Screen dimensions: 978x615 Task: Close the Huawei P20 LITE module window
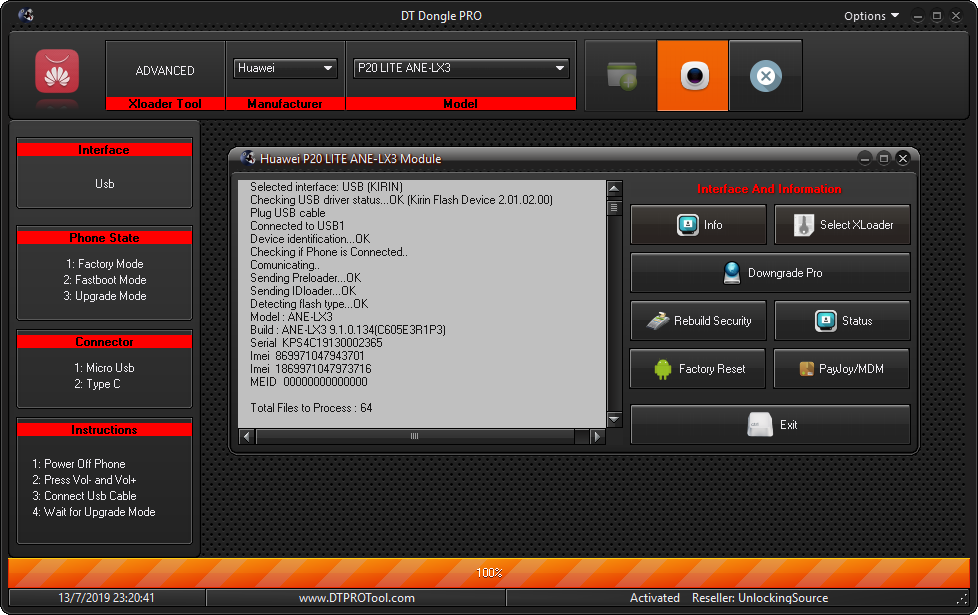coord(903,158)
